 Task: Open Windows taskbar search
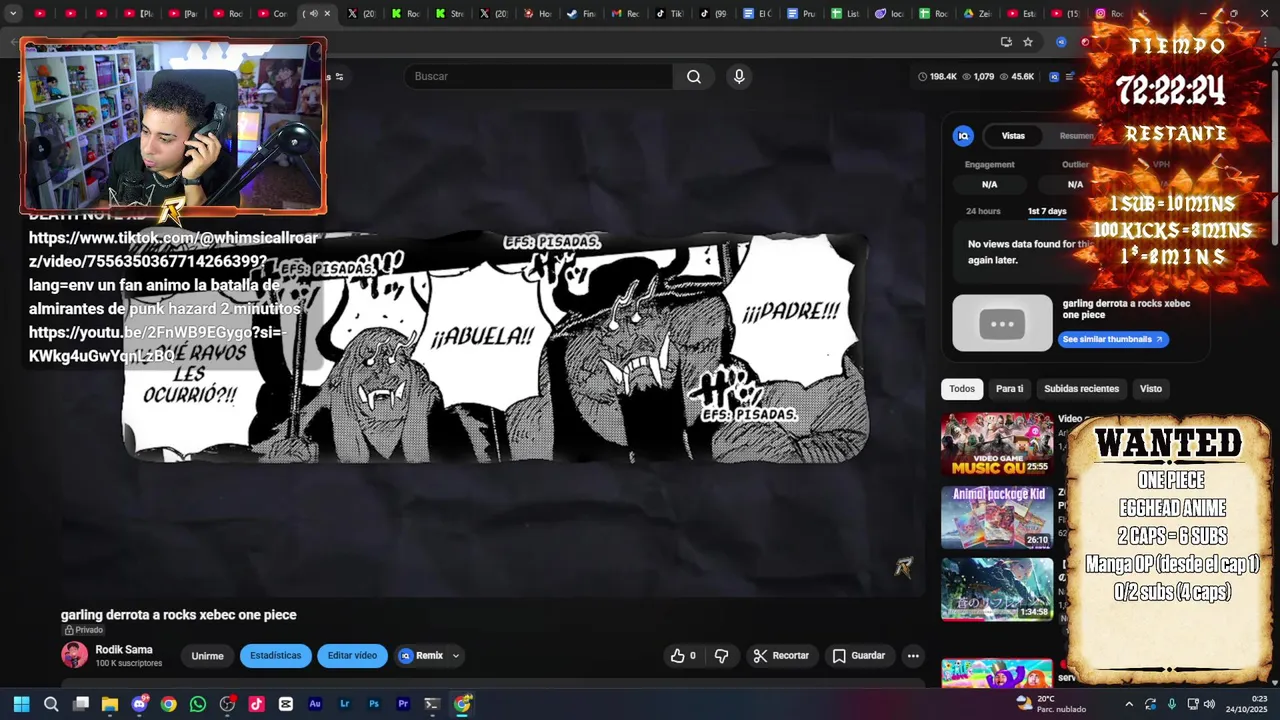(x=51, y=704)
